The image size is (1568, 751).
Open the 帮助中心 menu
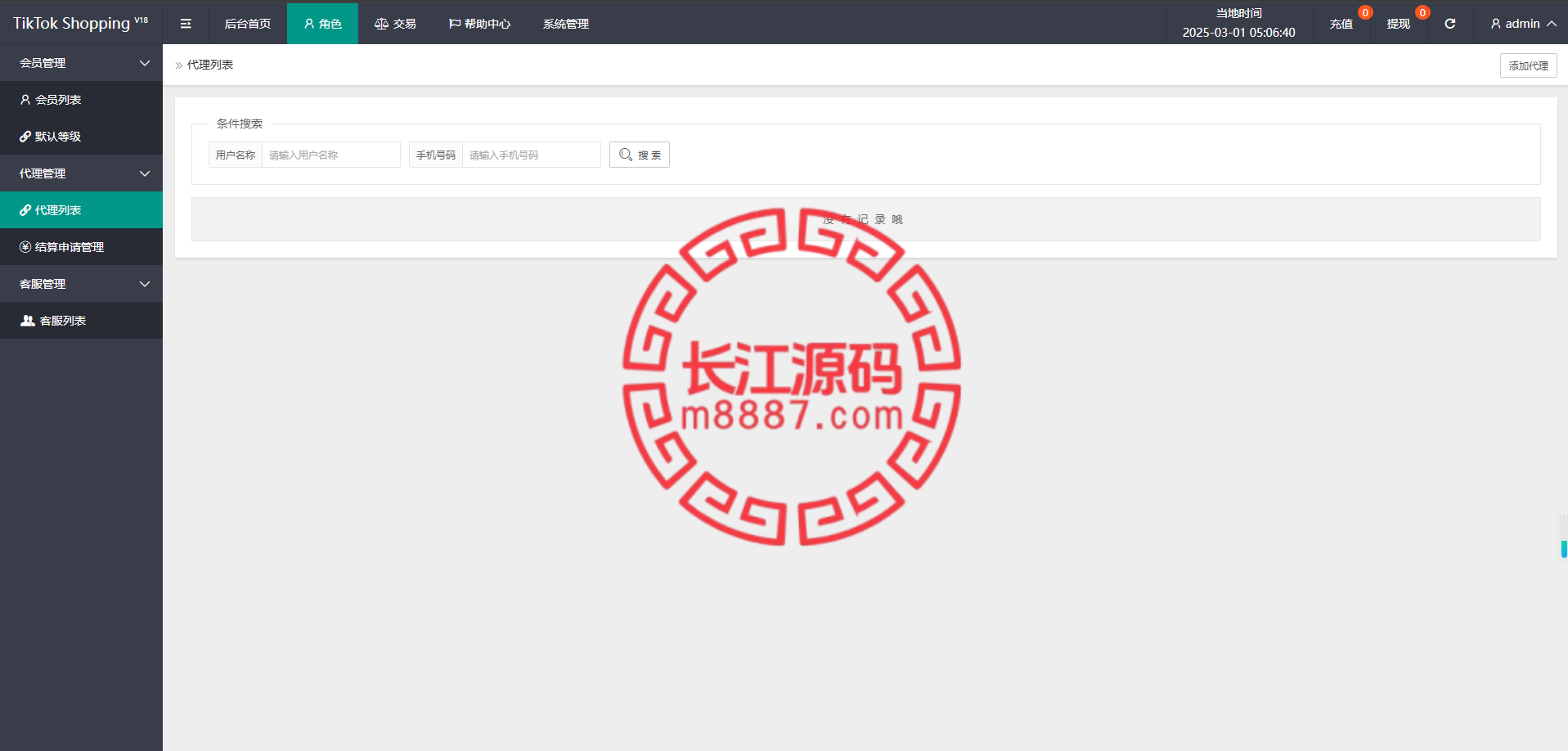[x=479, y=24]
